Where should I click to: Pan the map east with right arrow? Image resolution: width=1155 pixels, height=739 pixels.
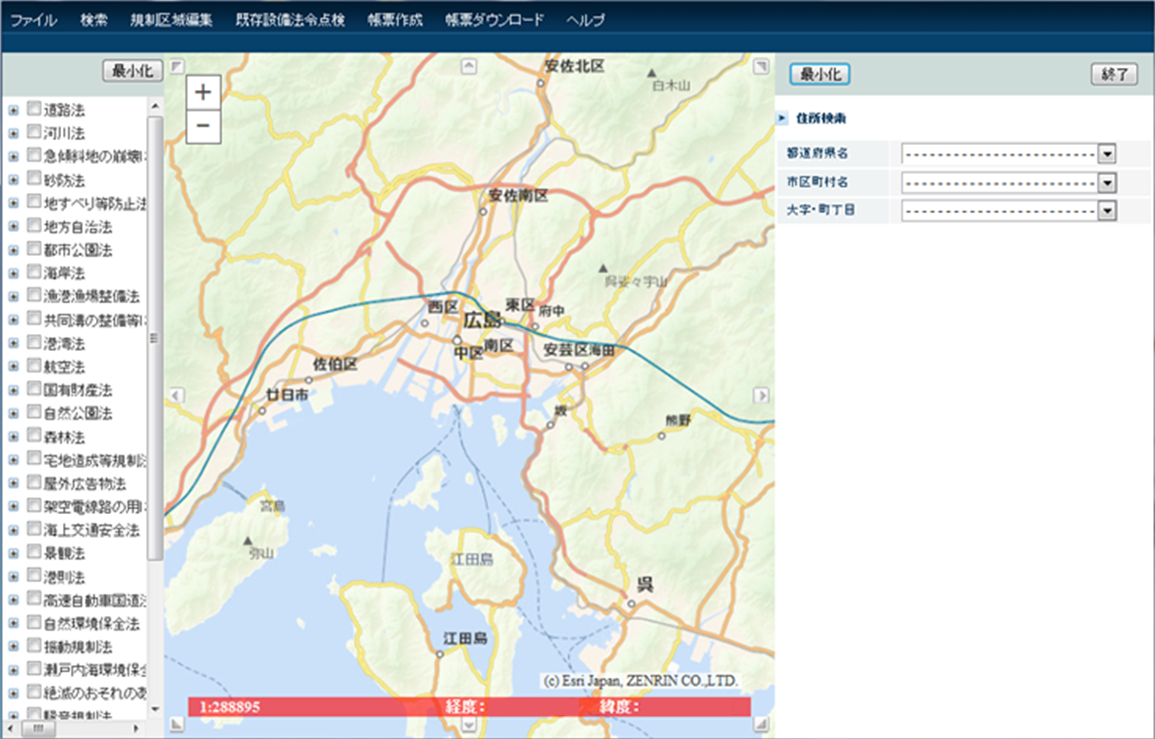click(761, 395)
